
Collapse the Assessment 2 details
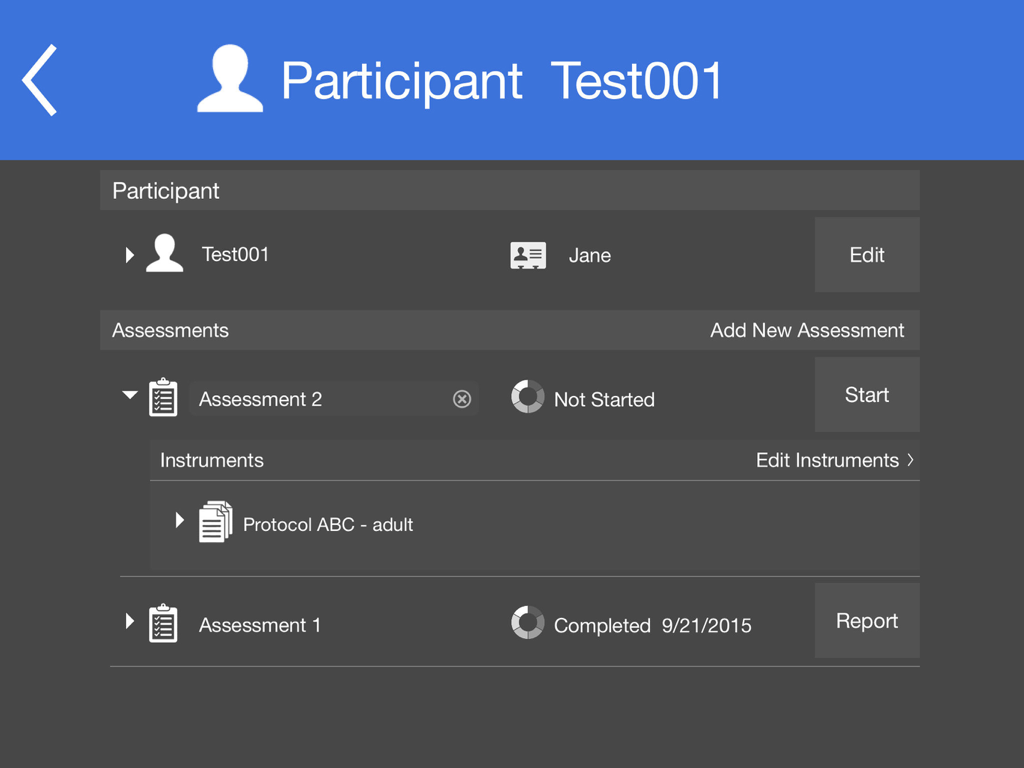tap(129, 396)
